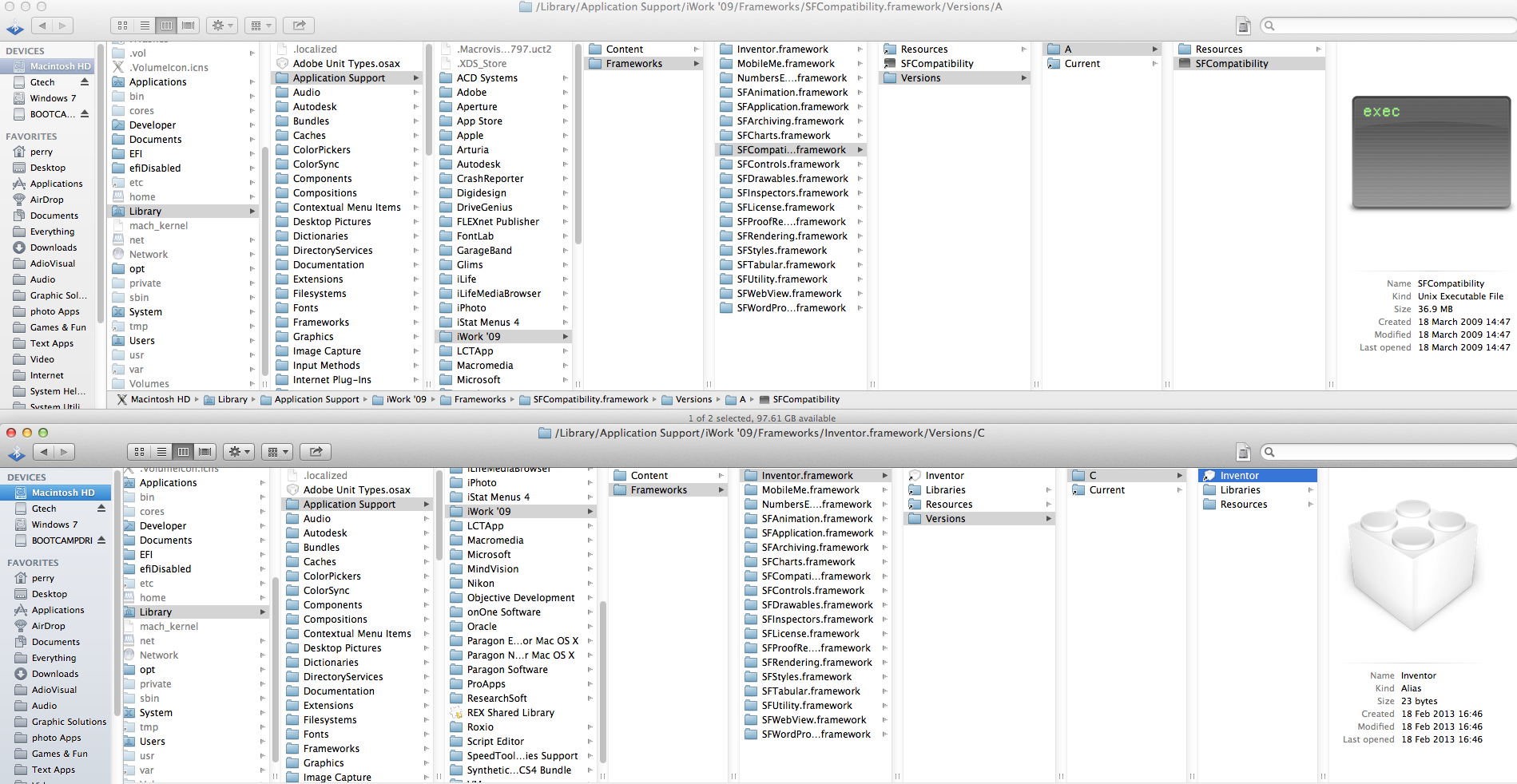
Task: Open Applications favorite in bottom window sidebar
Action: [56, 610]
